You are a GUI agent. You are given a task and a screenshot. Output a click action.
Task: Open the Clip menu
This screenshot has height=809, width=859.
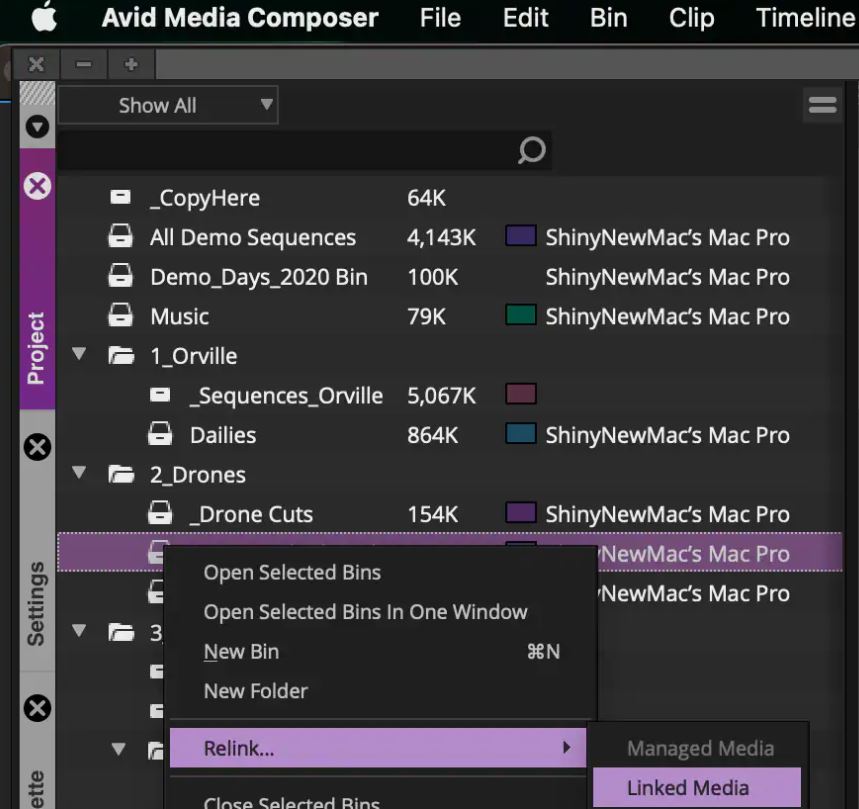pyautogui.click(x=691, y=18)
